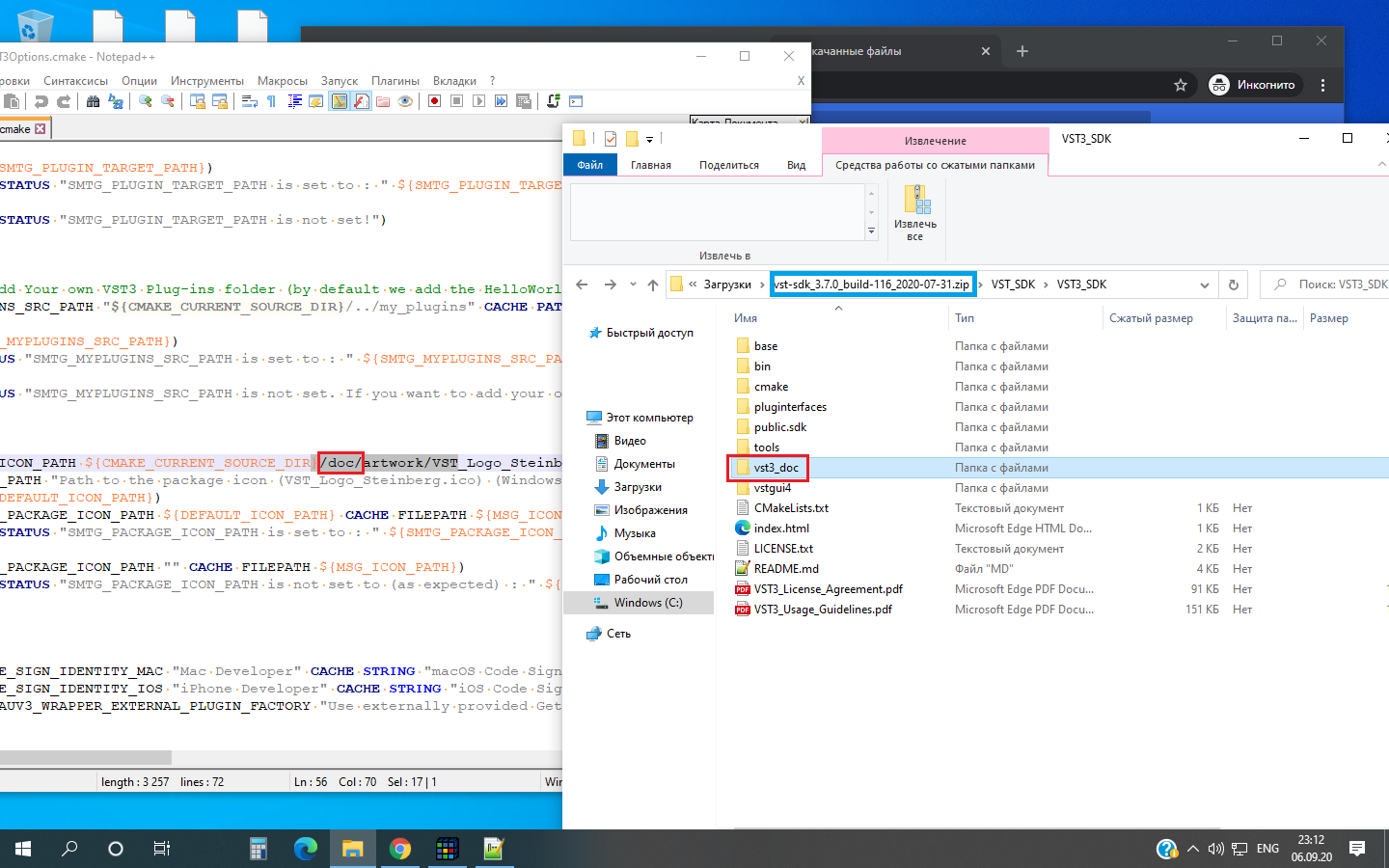
Task: Select the VST3_License_Agreement.pdf file
Action: [x=828, y=589]
